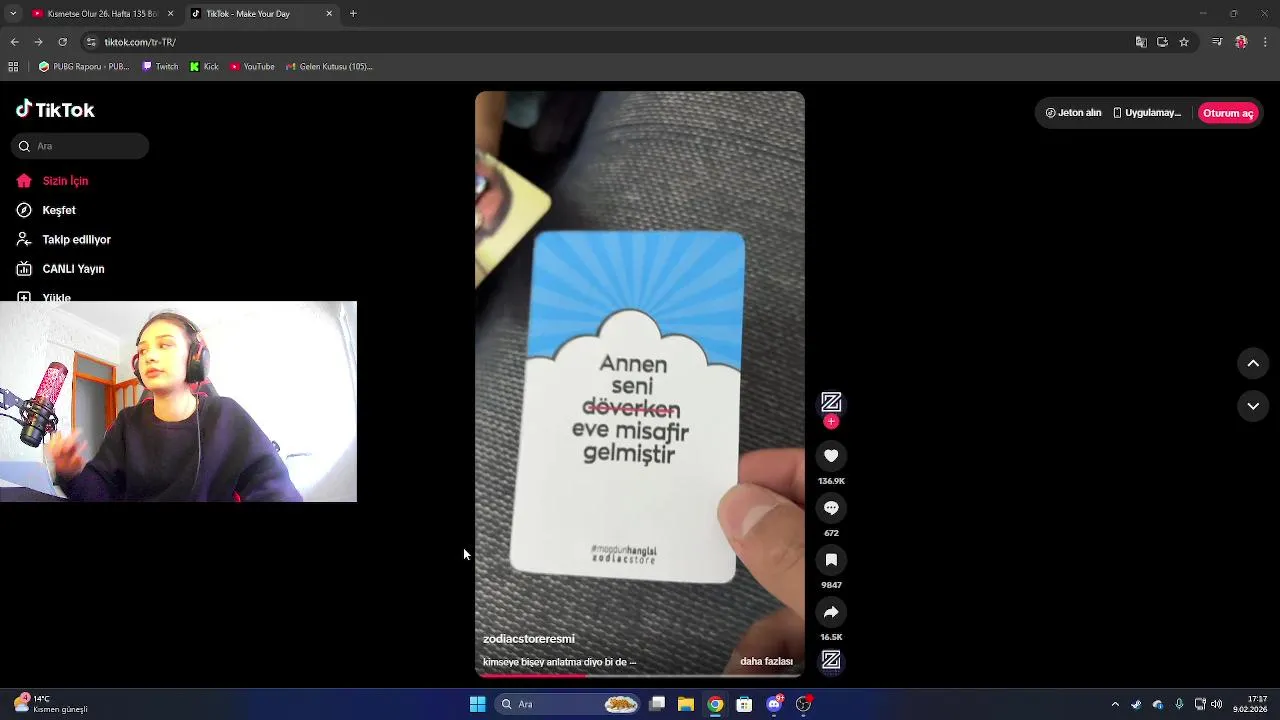Click the Ara search field in TikTok
The image size is (1280, 720).
click(x=80, y=146)
